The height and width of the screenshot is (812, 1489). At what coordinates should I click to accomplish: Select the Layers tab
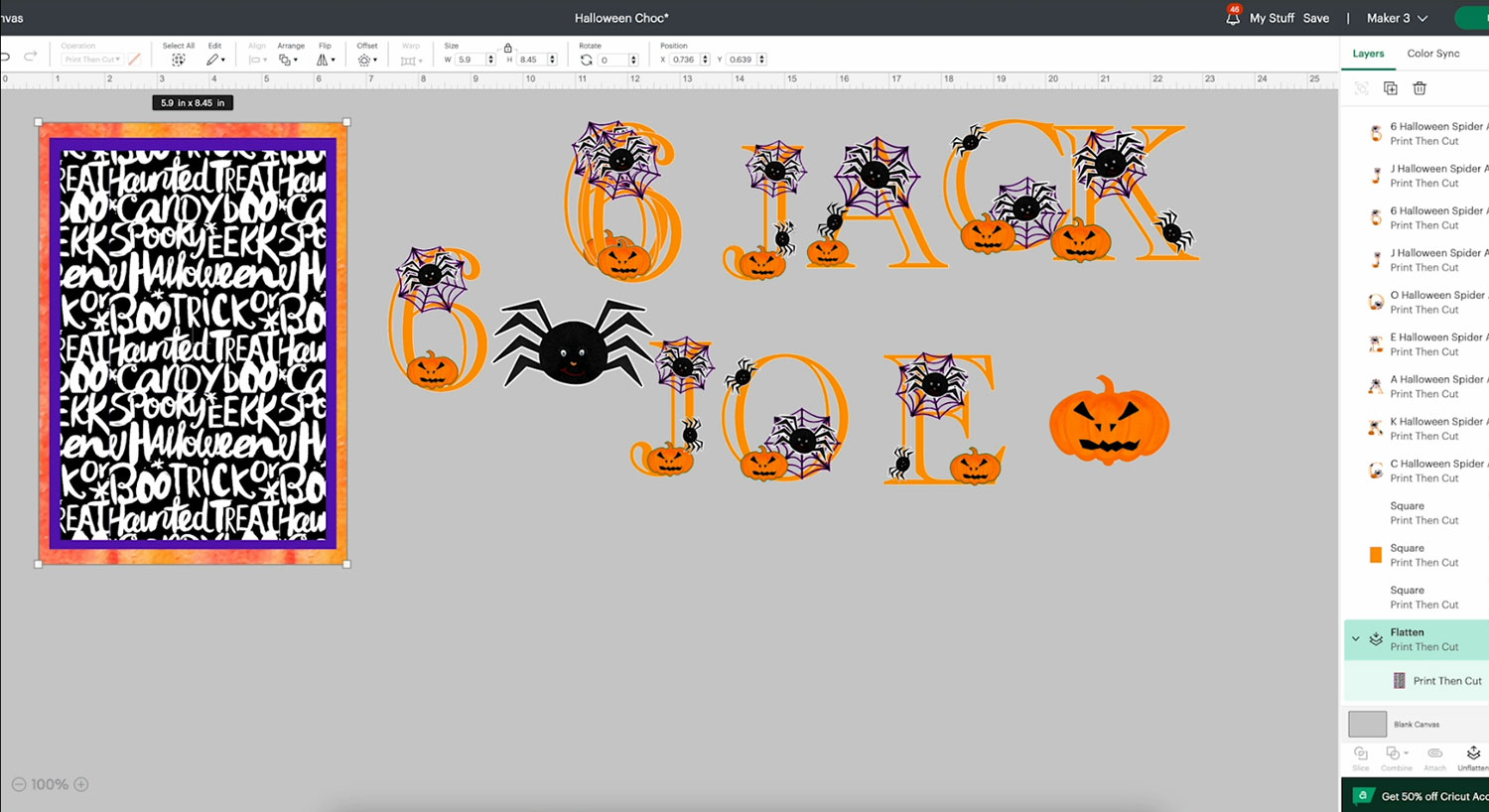(1368, 54)
